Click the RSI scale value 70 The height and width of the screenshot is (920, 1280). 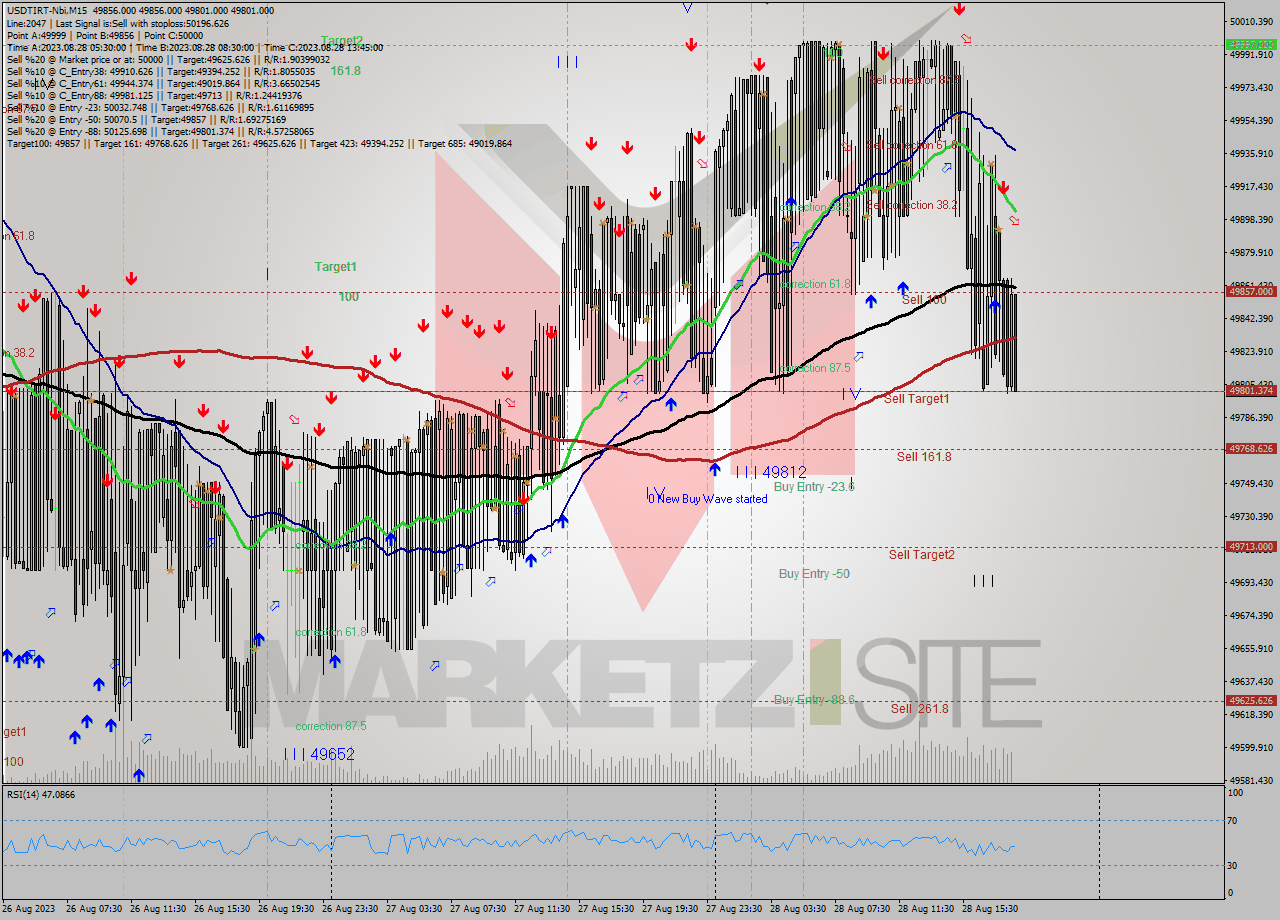[x=1235, y=820]
